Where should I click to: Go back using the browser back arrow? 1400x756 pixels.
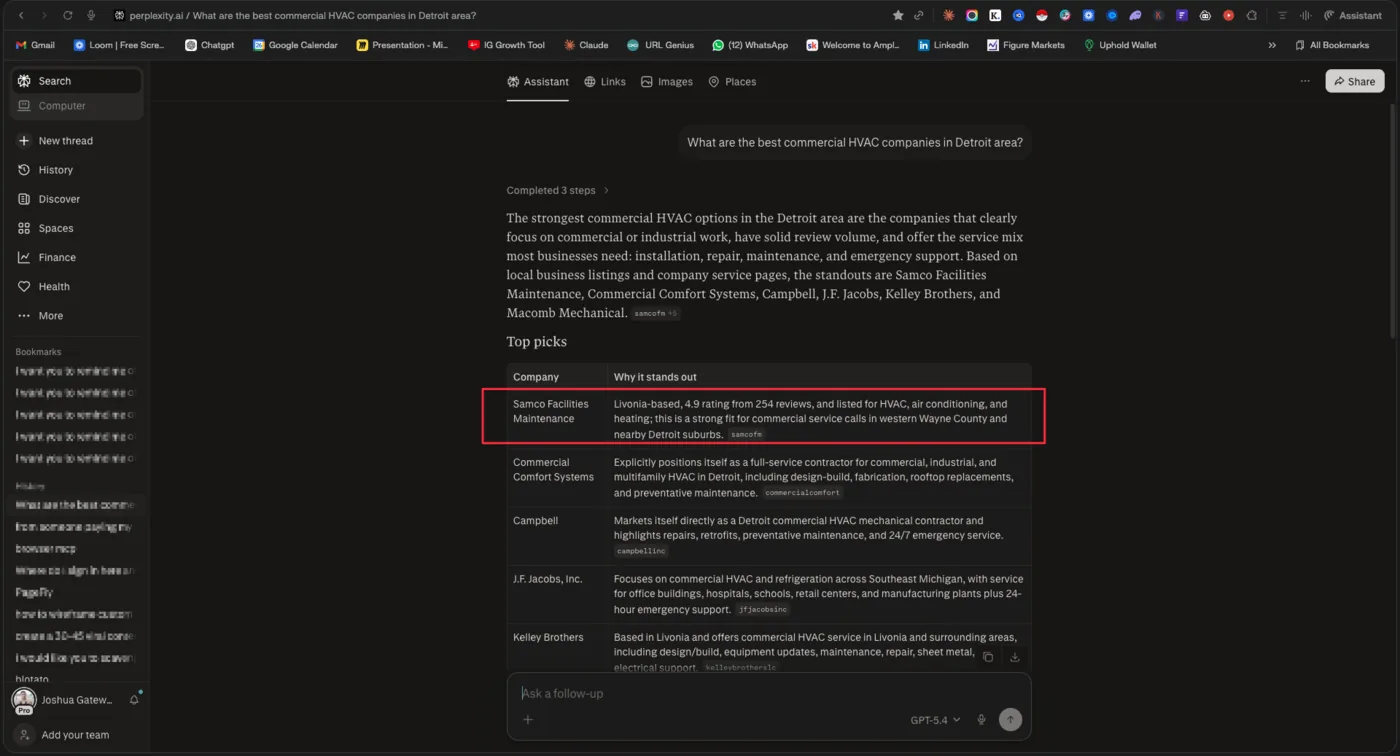point(21,15)
